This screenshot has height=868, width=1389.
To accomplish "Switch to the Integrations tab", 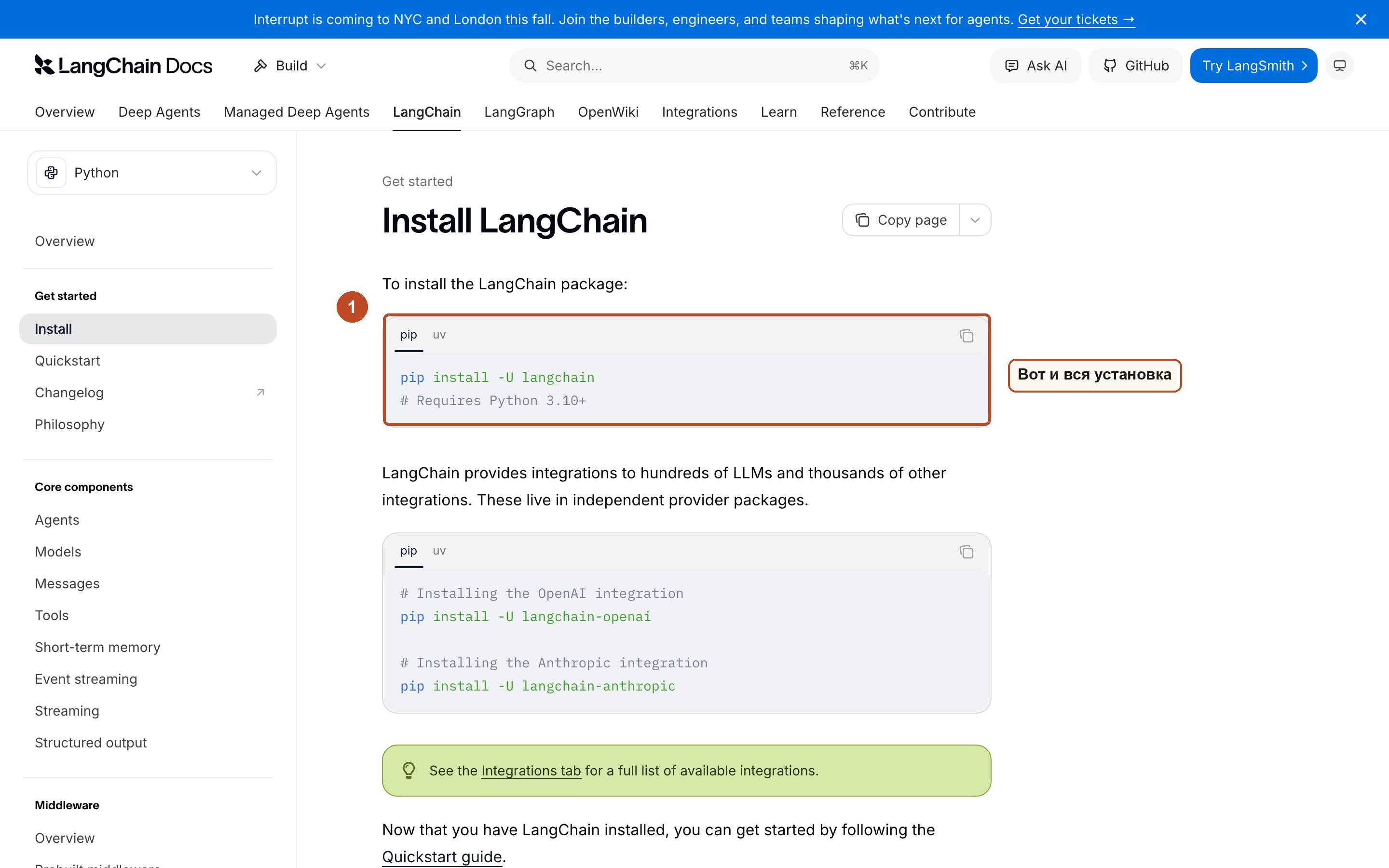I will [699, 112].
